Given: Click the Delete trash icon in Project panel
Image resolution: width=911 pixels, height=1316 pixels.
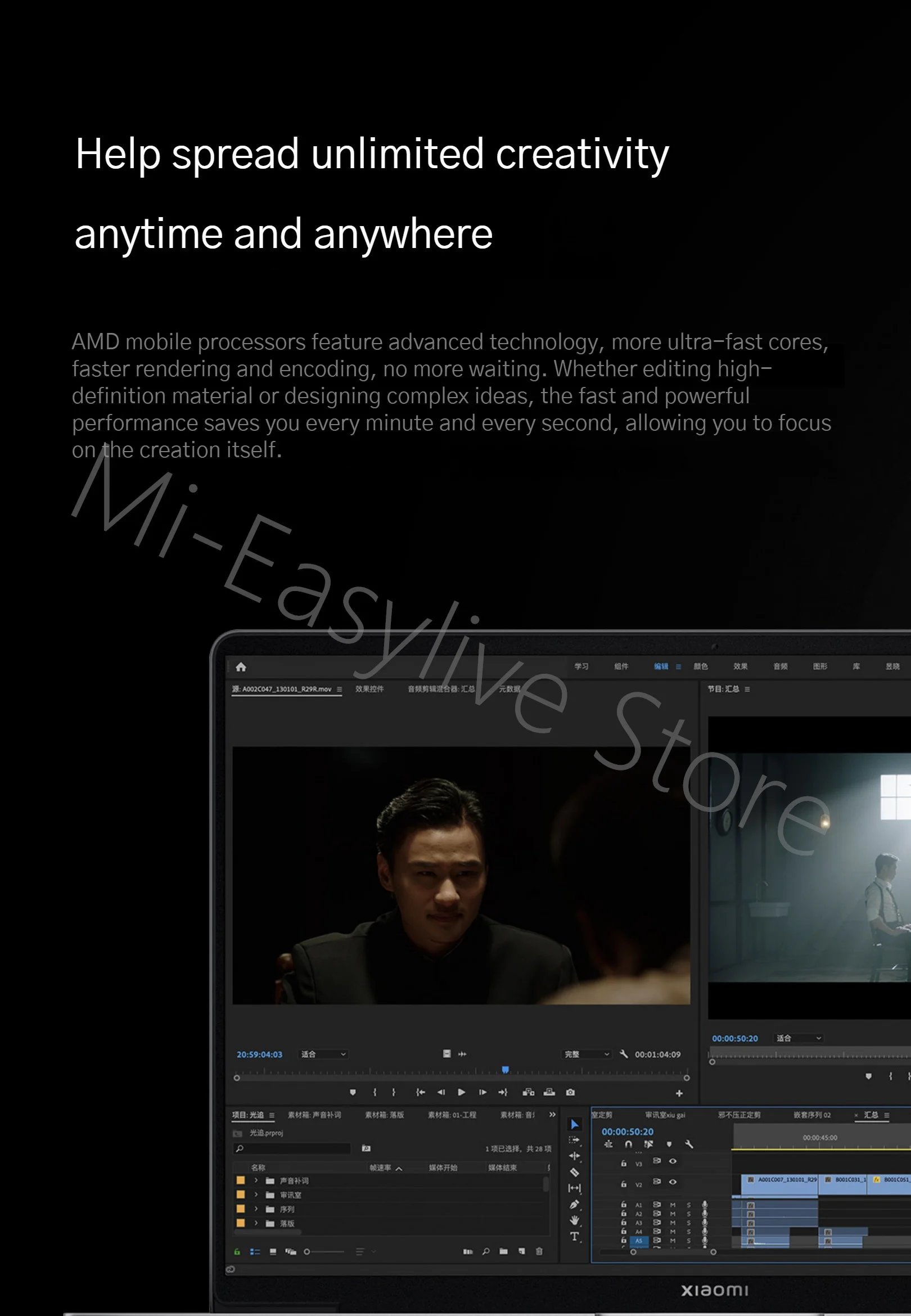Looking at the screenshot, I should pos(539,1251).
